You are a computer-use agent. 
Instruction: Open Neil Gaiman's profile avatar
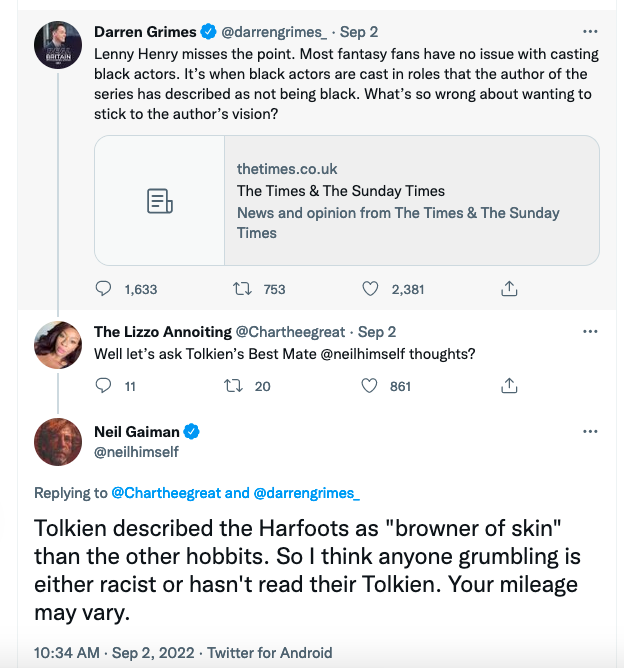click(58, 442)
